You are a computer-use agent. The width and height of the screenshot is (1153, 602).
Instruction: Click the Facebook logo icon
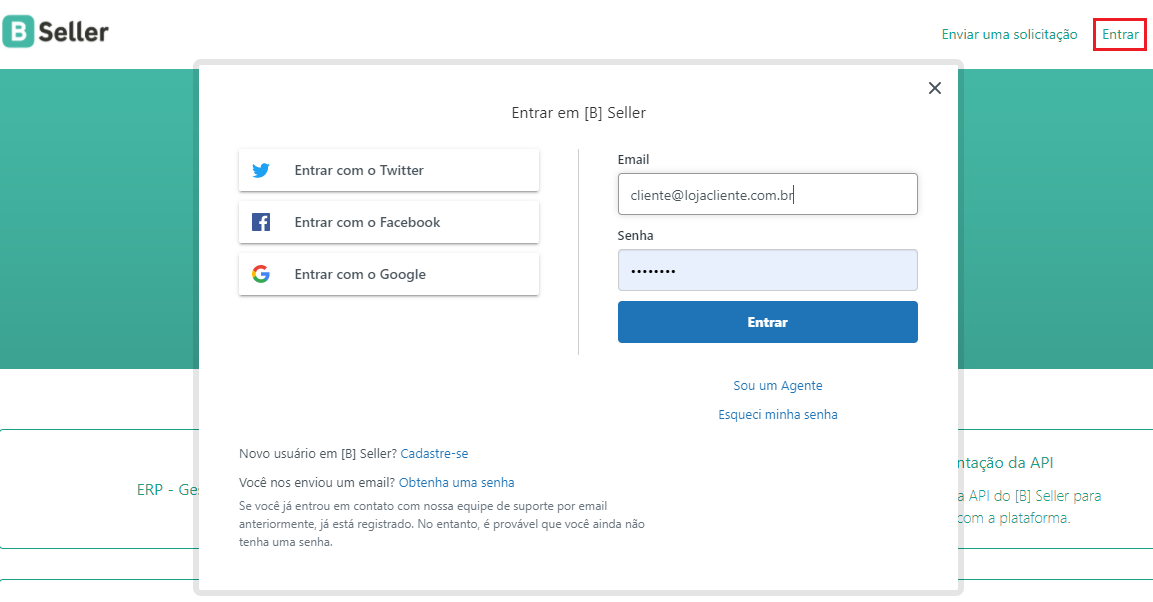coord(261,222)
